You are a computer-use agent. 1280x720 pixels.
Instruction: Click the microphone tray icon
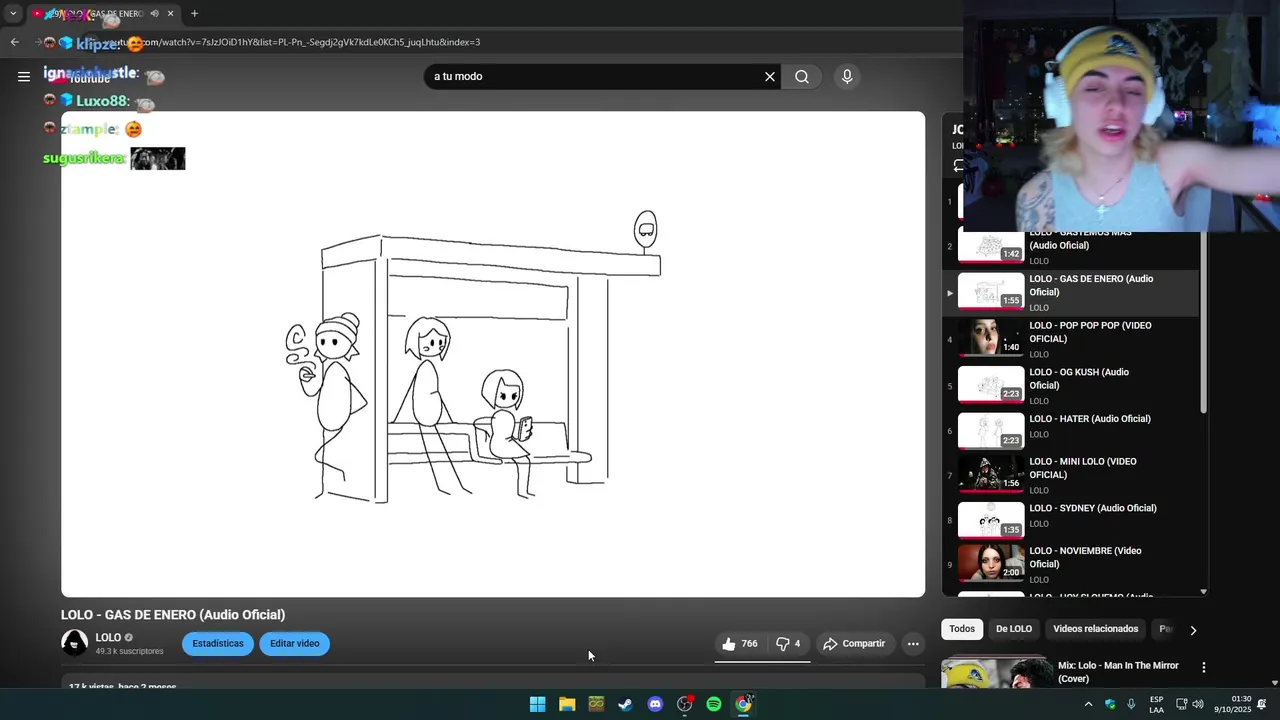[x=1131, y=704]
